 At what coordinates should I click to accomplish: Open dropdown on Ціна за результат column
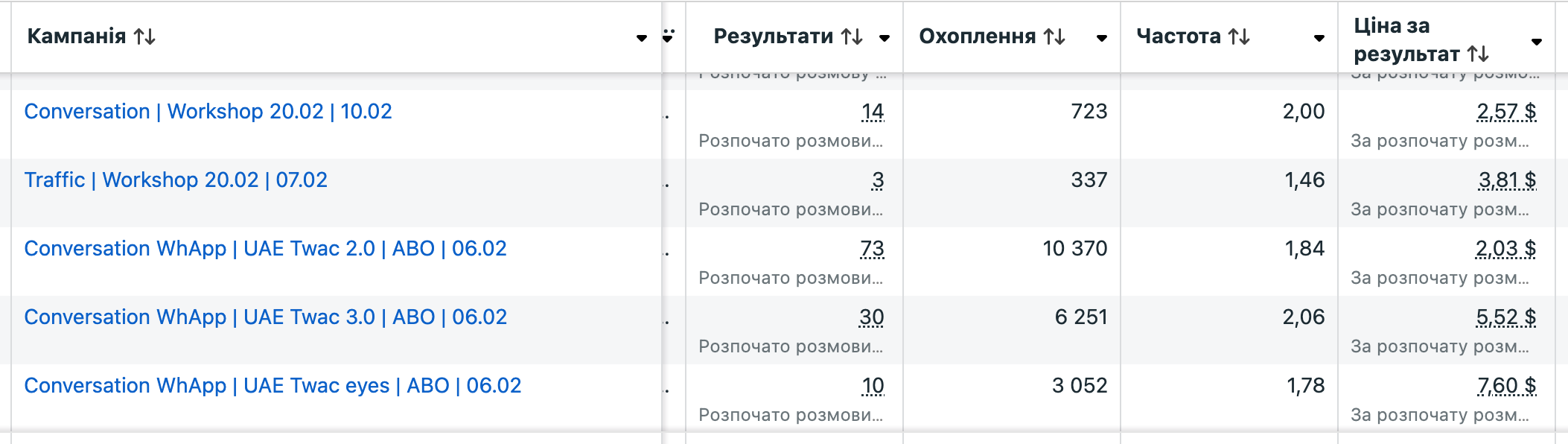(x=1537, y=40)
